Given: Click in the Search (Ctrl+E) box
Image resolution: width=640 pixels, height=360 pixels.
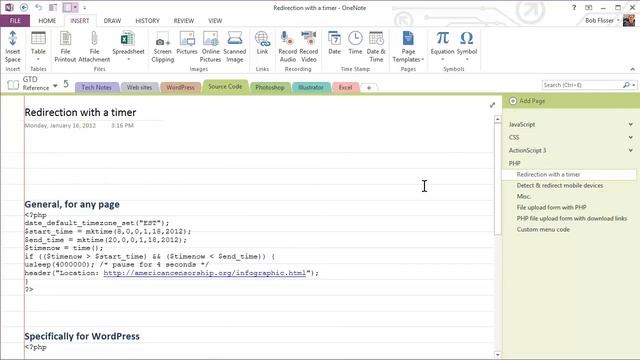Looking at the screenshot, I should [x=582, y=85].
